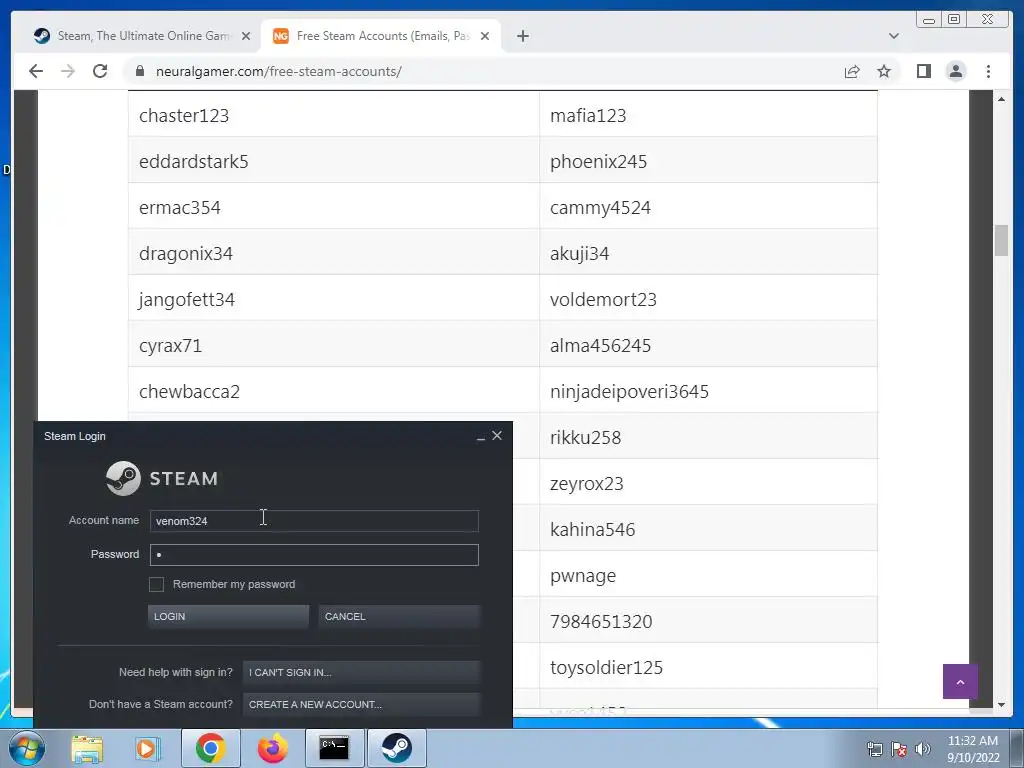Close the Steam Login dialog
Screen dimensions: 1024x768
[x=497, y=436]
